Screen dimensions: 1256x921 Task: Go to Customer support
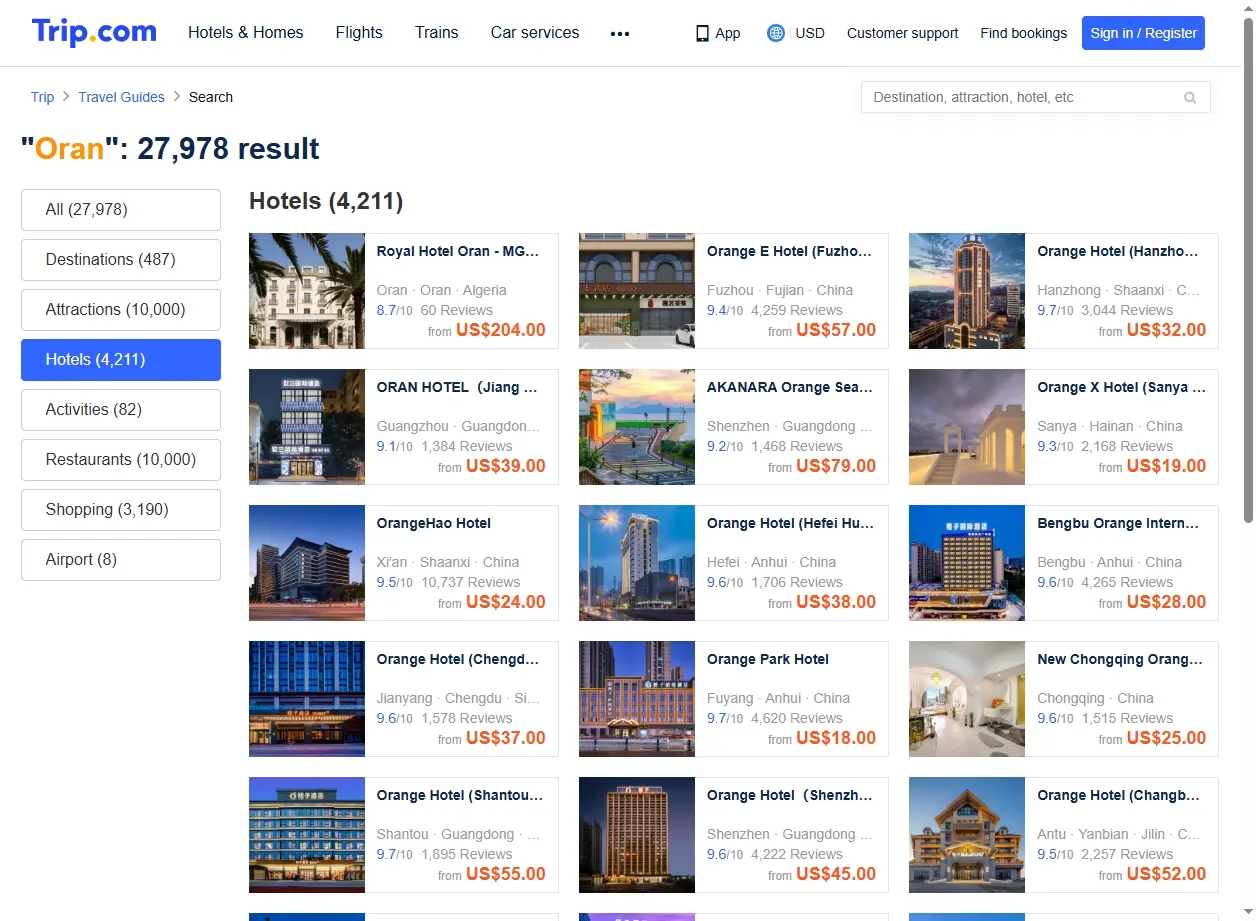[902, 33]
